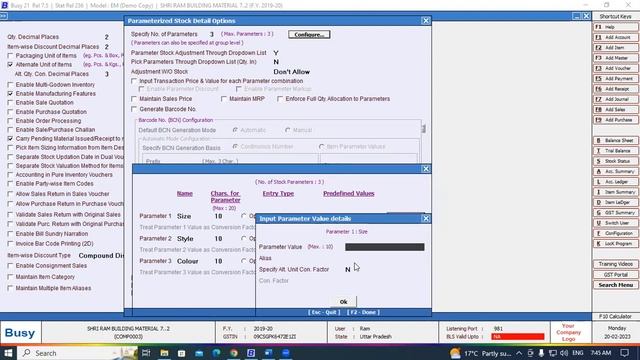Open the volume control in system tray

564,353
